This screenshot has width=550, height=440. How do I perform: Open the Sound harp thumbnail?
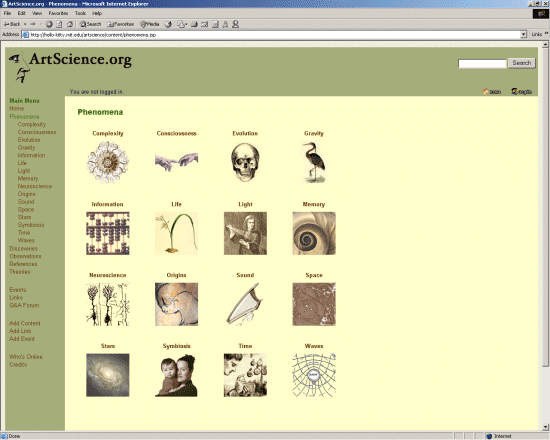tap(245, 304)
